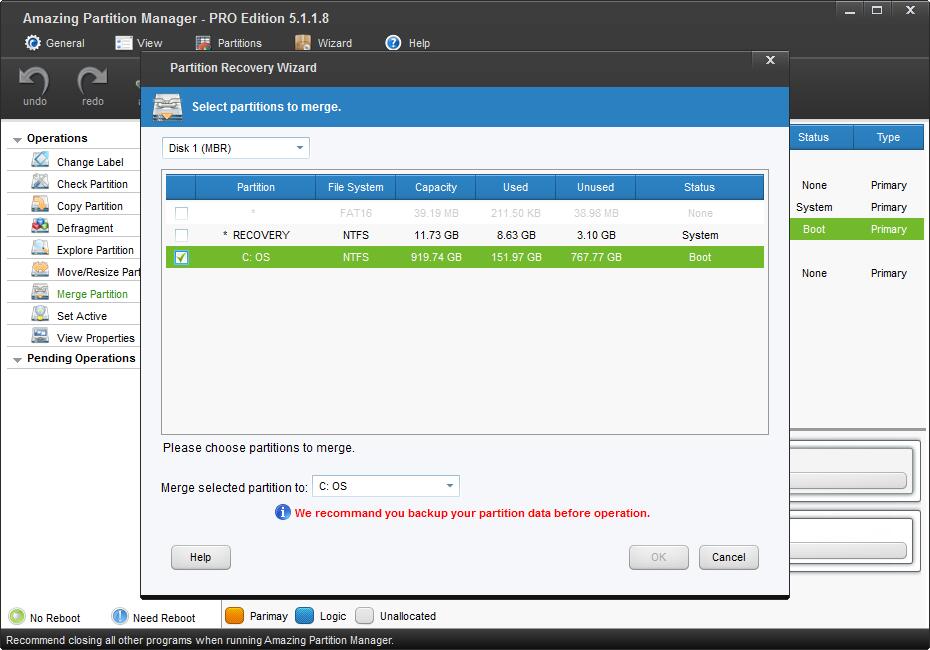
Task: Open the Partitions menu
Action: [x=229, y=43]
